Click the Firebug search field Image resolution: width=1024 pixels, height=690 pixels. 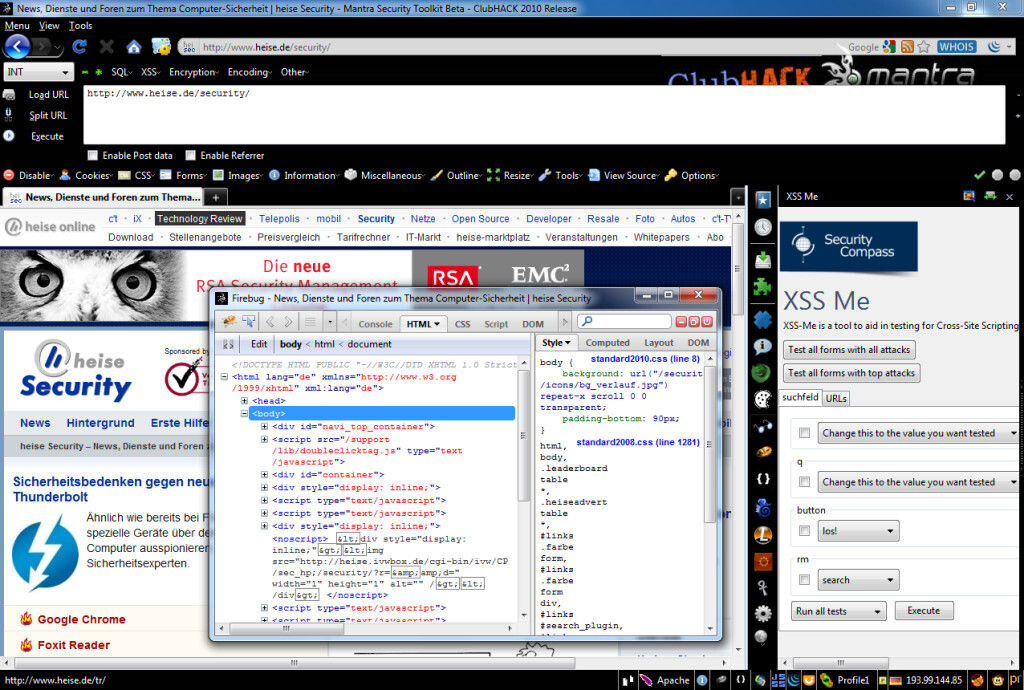(x=624, y=321)
